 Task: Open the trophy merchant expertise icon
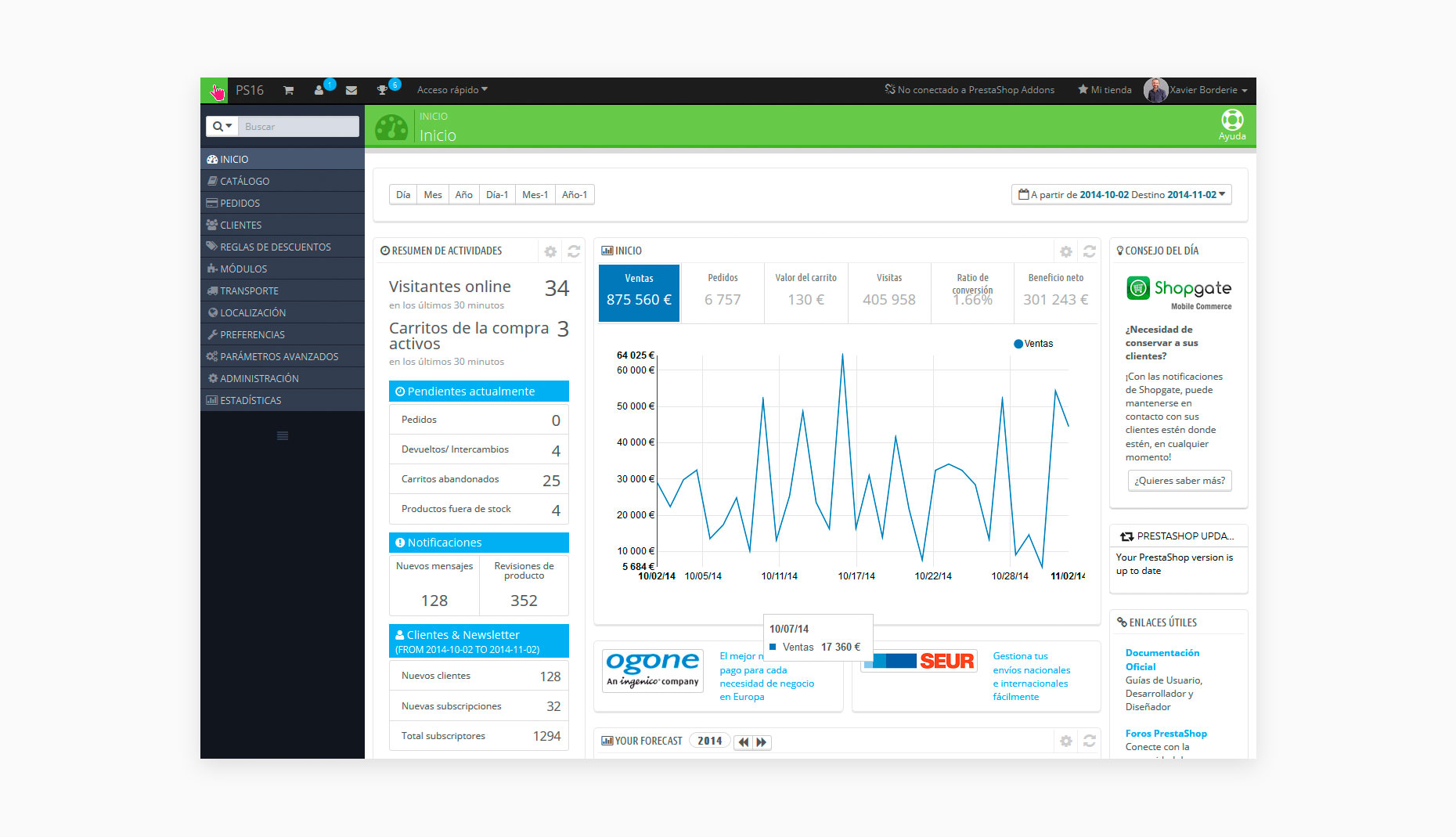coord(382,90)
